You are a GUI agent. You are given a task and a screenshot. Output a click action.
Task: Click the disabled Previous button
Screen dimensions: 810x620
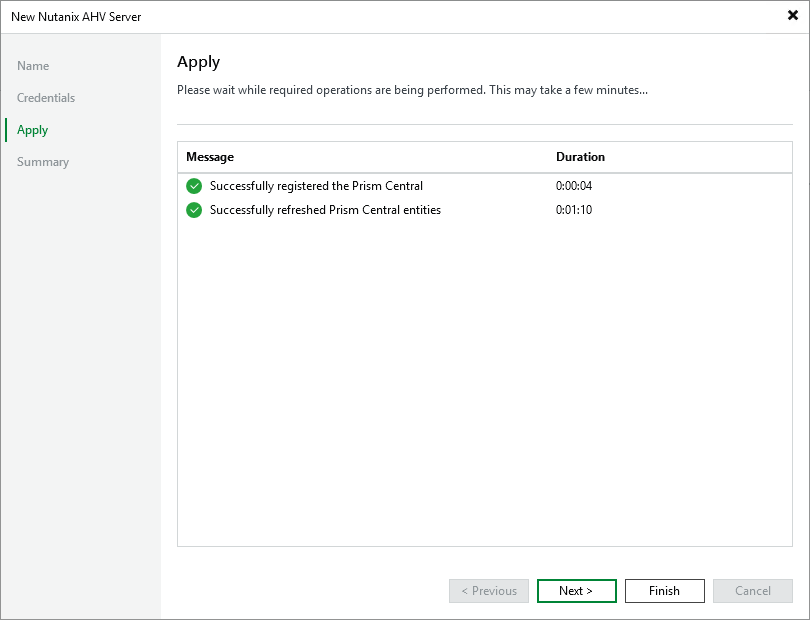click(x=488, y=590)
